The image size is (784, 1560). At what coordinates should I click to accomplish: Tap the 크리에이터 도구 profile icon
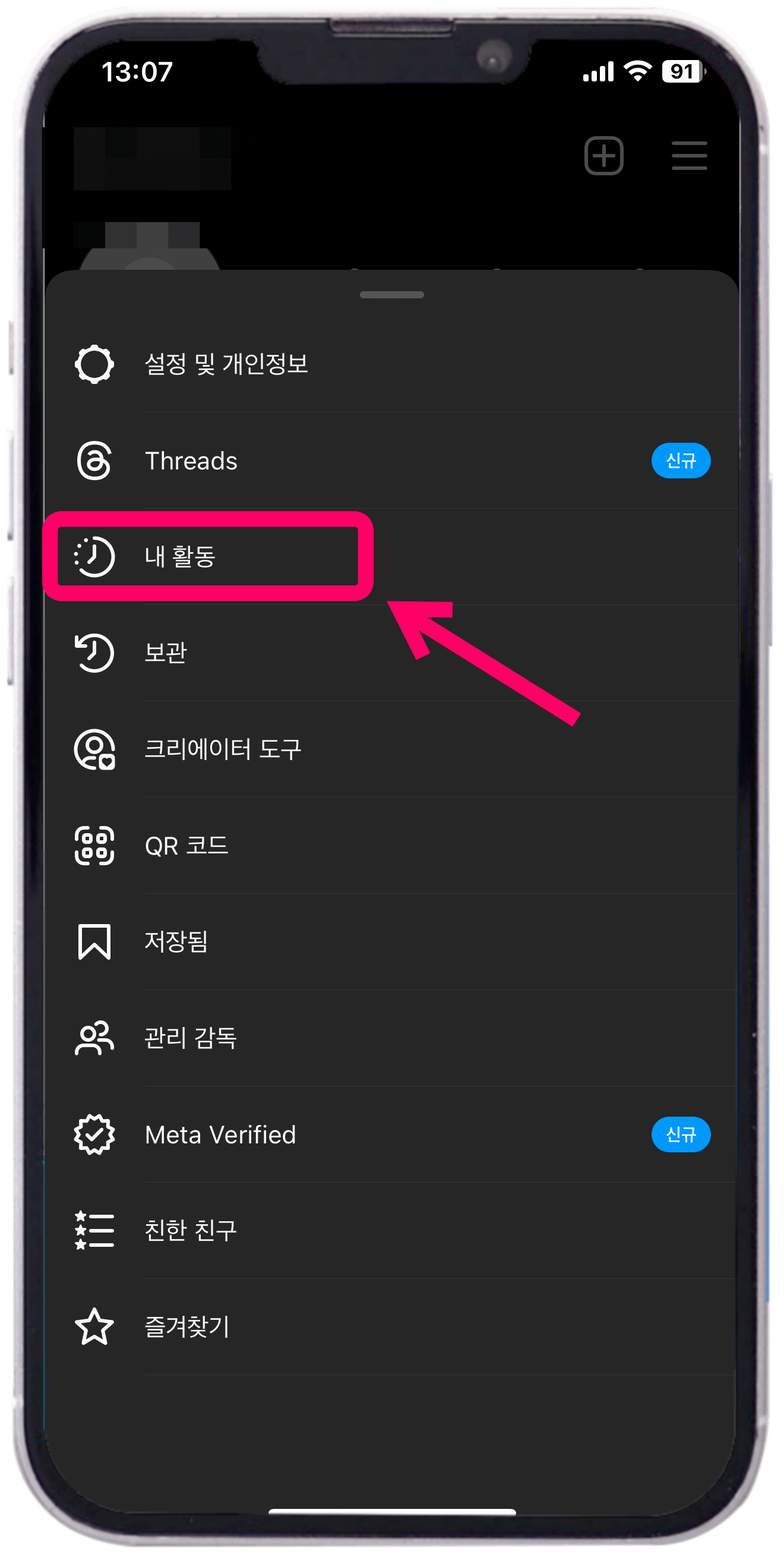(x=94, y=749)
